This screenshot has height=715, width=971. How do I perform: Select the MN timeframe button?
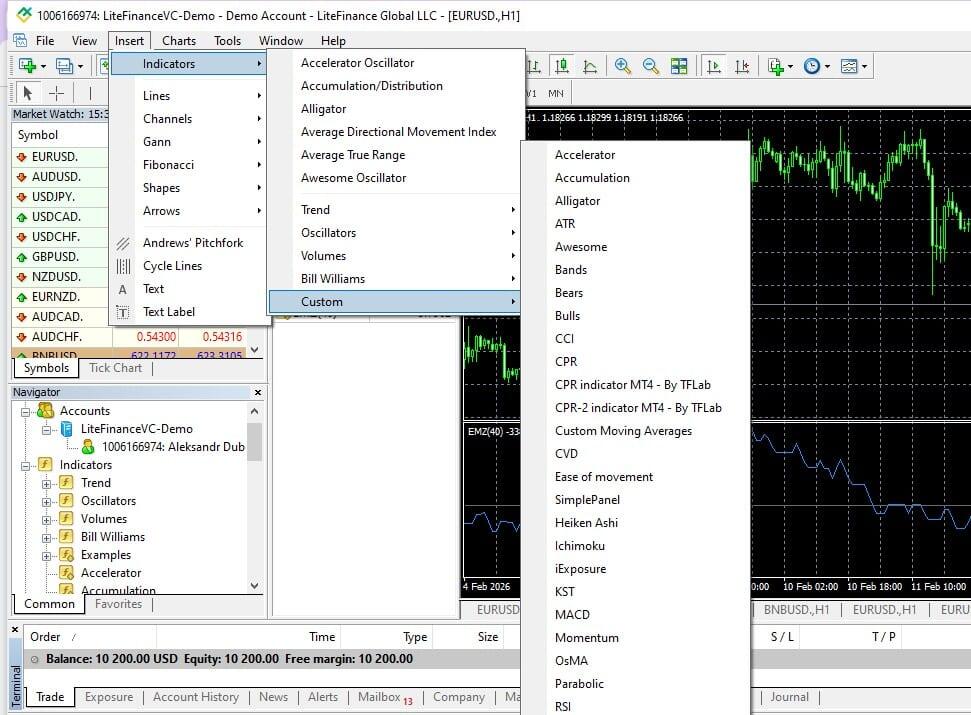pyautogui.click(x=556, y=93)
